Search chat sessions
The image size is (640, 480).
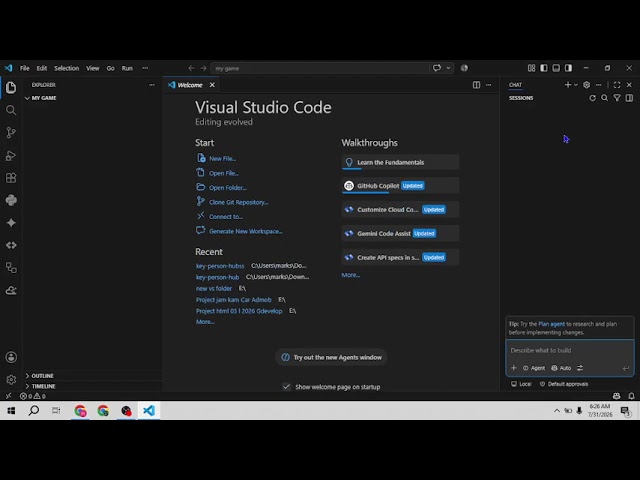(604, 98)
